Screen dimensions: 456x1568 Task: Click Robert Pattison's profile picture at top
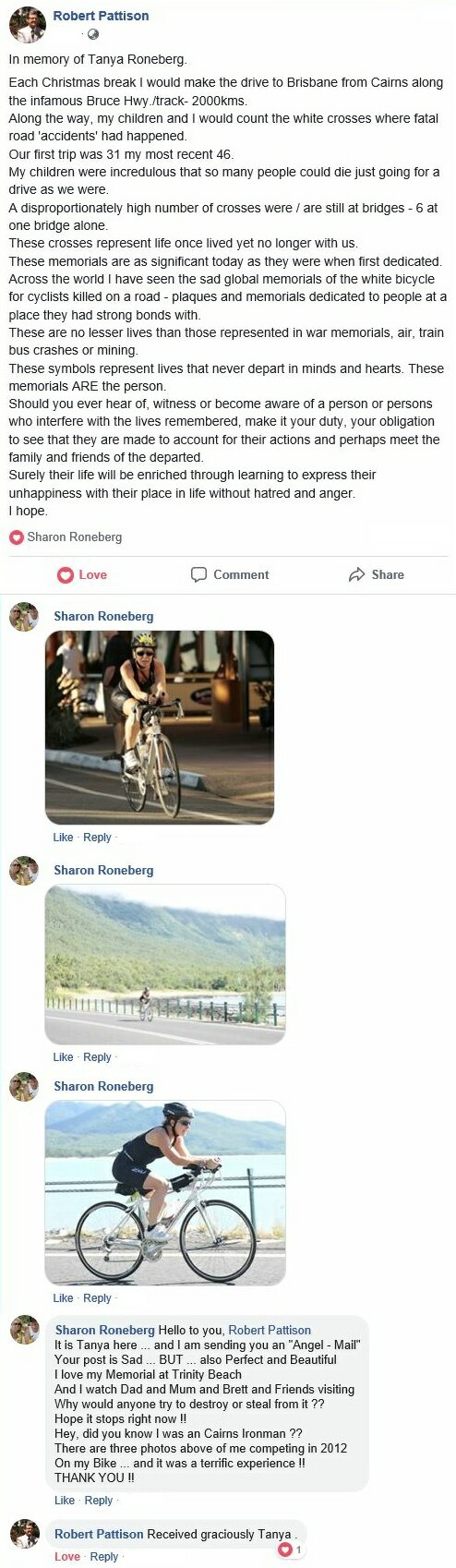click(x=27, y=25)
